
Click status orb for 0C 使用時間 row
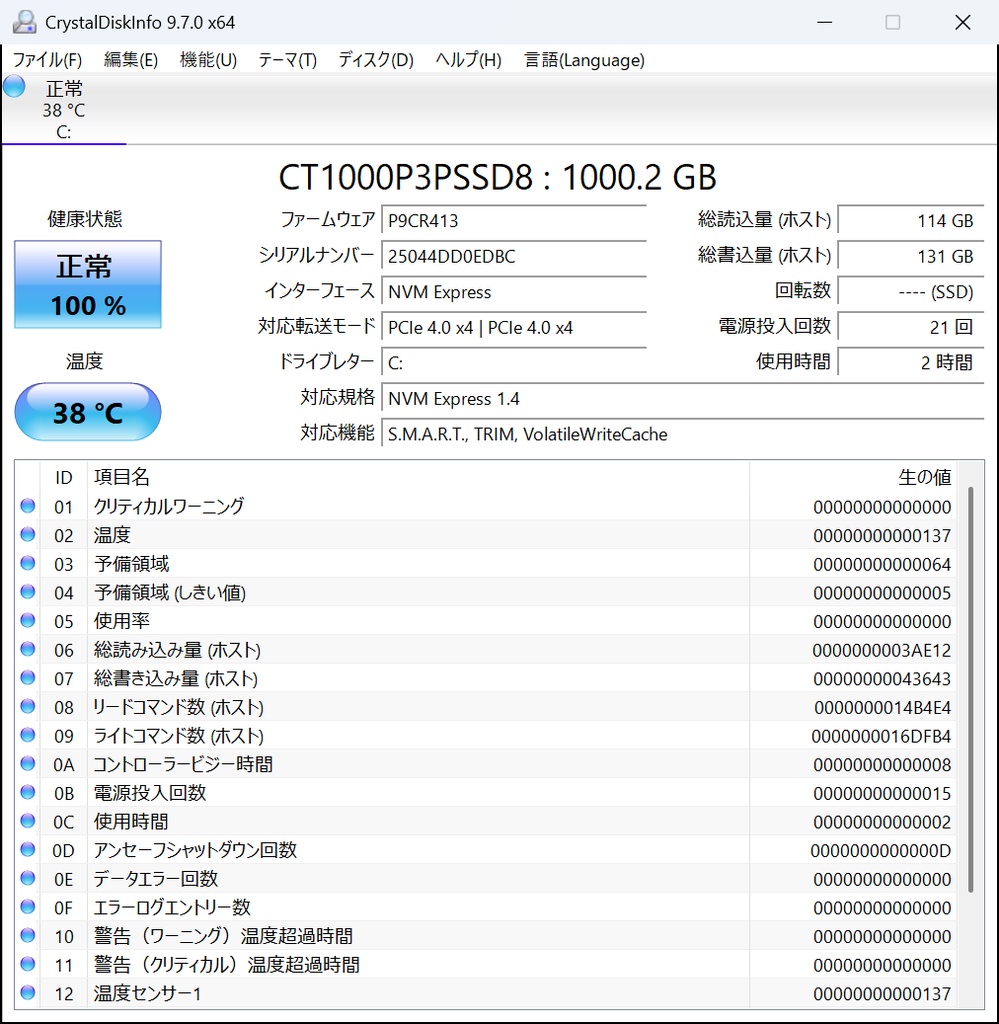pyautogui.click(x=27, y=821)
